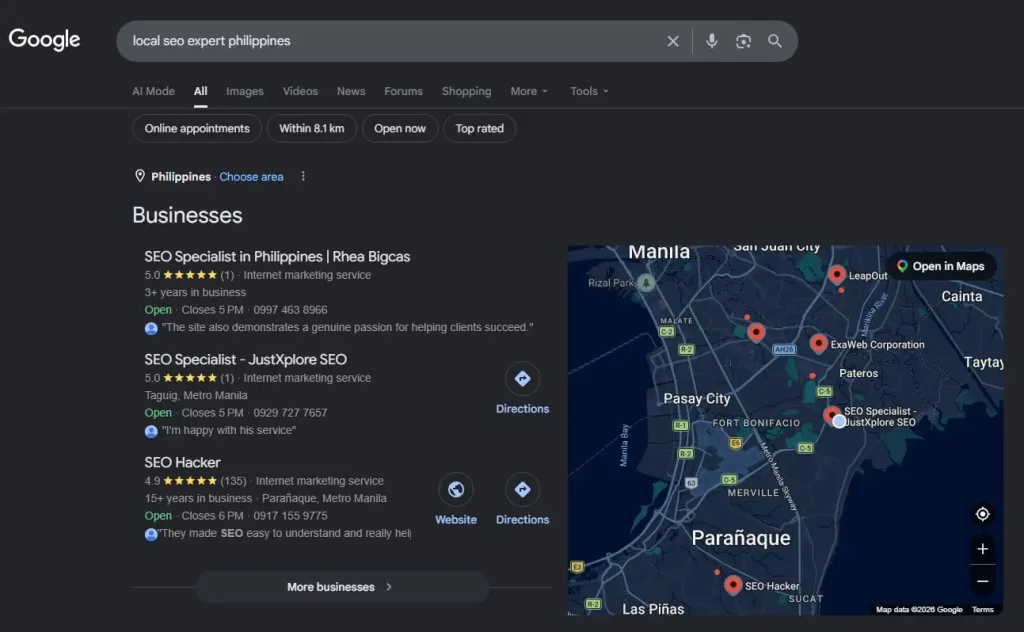Click the More businesses button

(x=342, y=587)
